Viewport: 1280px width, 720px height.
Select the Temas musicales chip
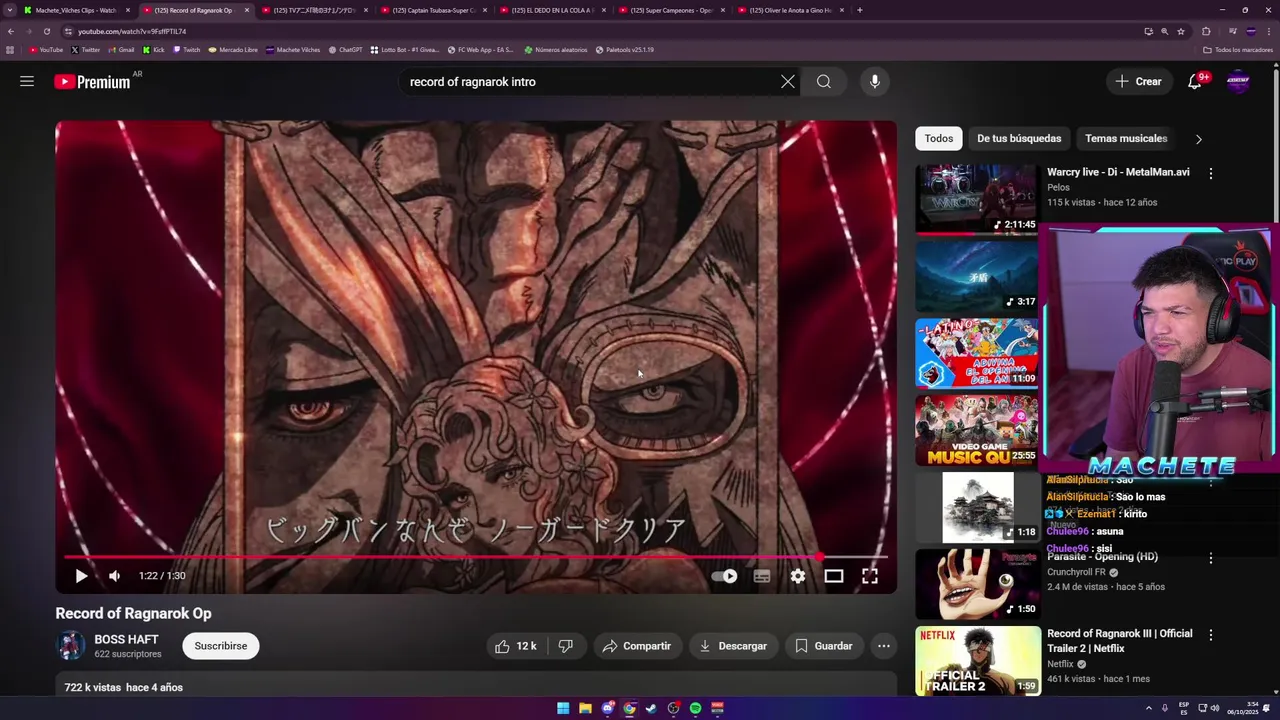click(x=1126, y=139)
